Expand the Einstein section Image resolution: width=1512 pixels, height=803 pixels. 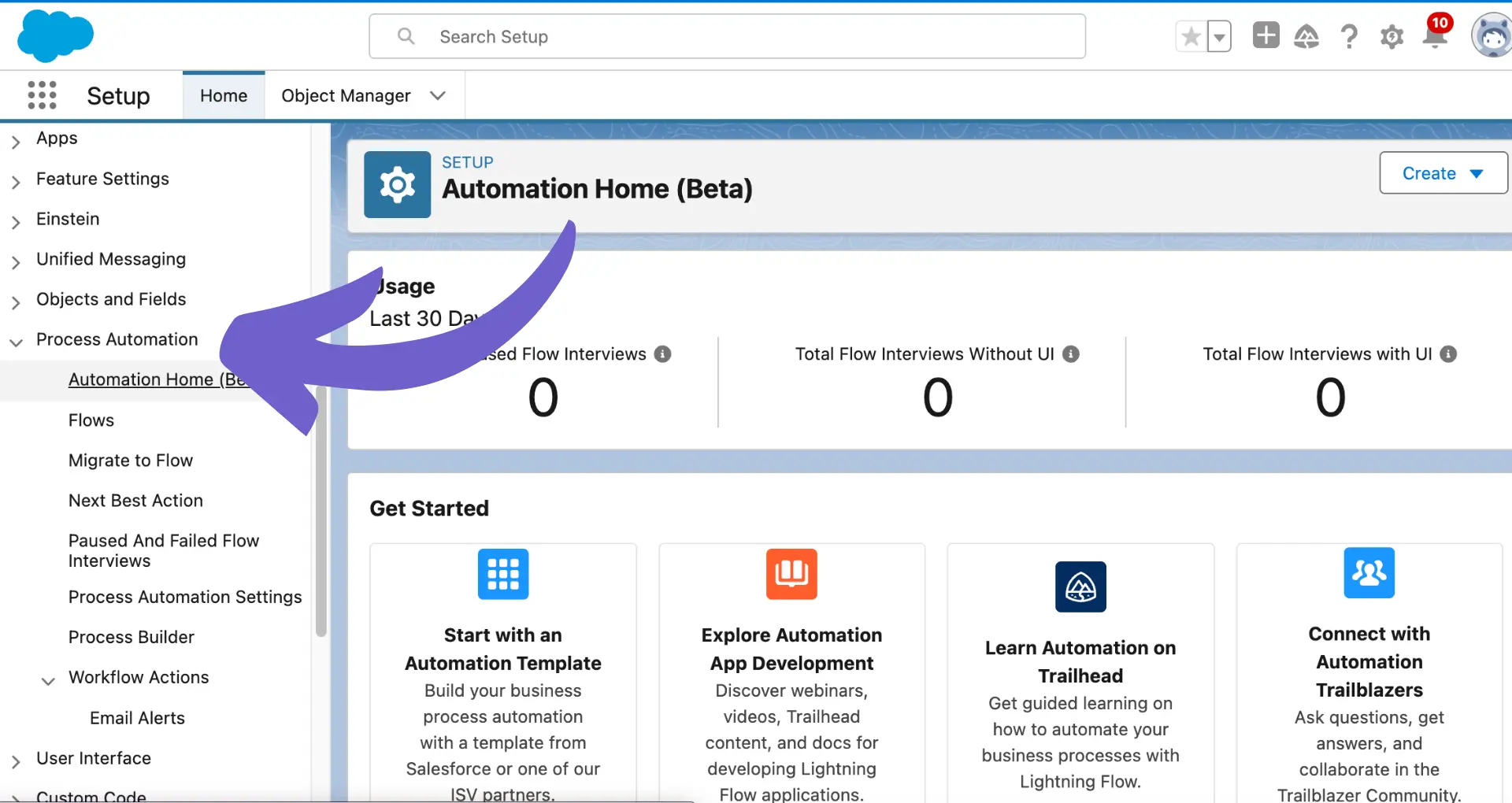[x=16, y=222]
